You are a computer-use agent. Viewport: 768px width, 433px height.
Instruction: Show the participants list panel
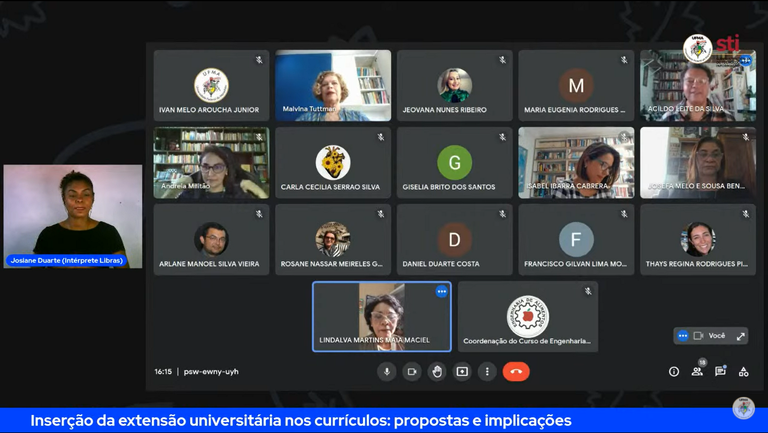697,372
